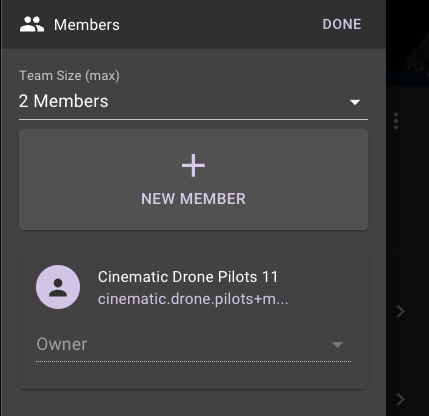Click the Team Size (max) label
Image resolution: width=429 pixels, height=416 pixels.
(x=69, y=76)
